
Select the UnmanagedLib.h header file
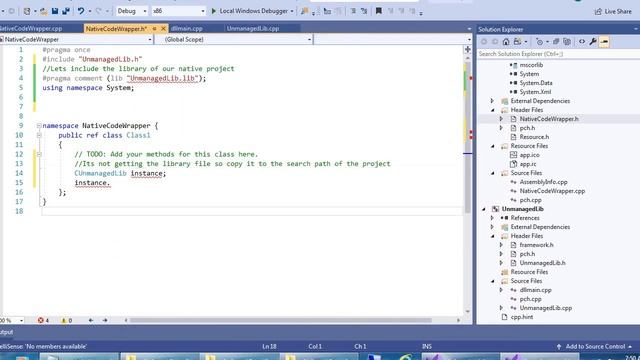pos(542,263)
